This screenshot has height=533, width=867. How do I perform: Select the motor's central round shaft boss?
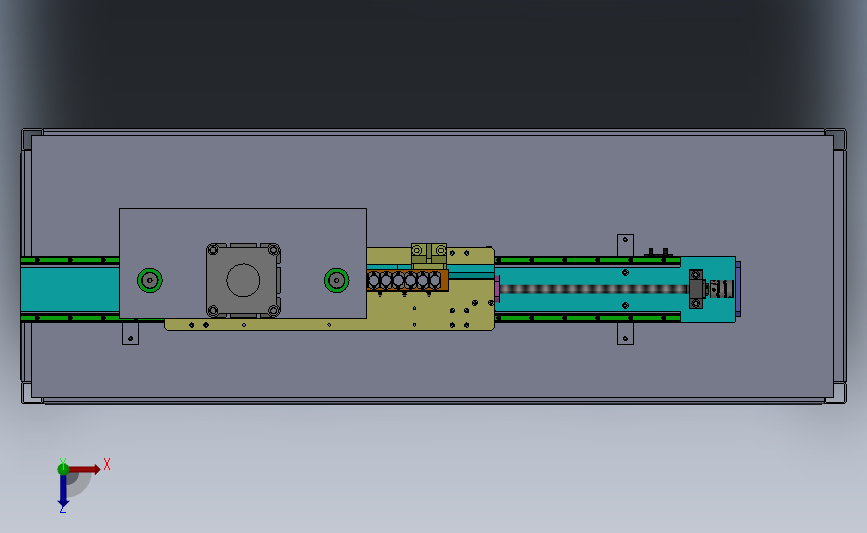tap(243, 280)
